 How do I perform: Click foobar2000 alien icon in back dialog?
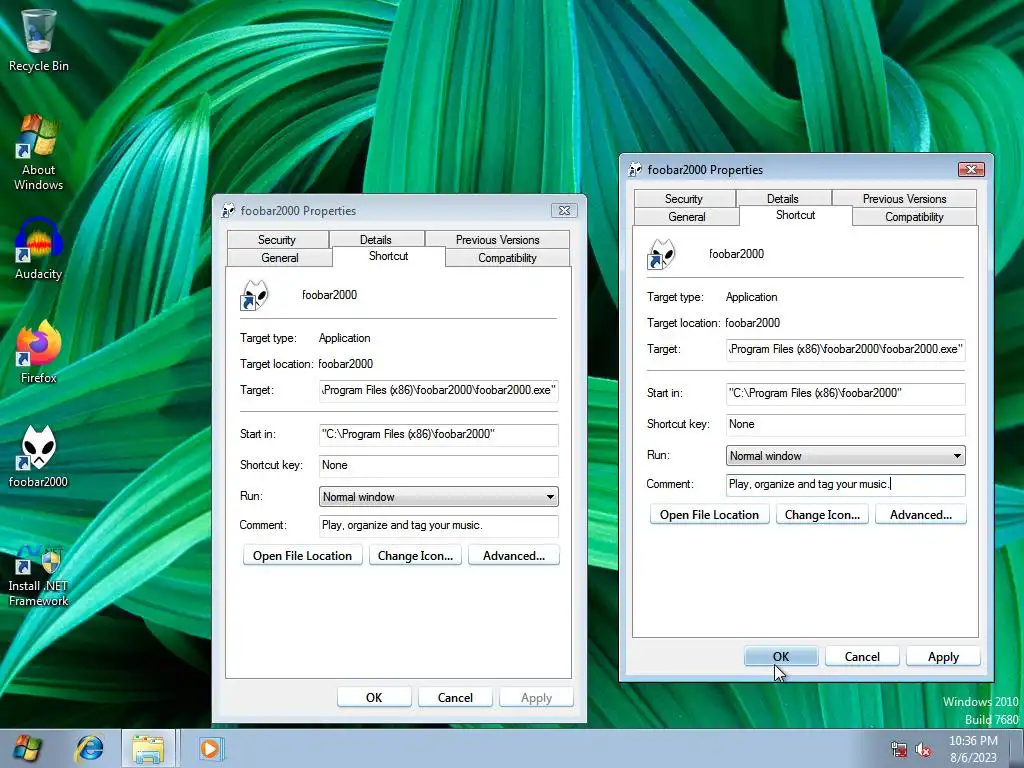click(x=254, y=295)
